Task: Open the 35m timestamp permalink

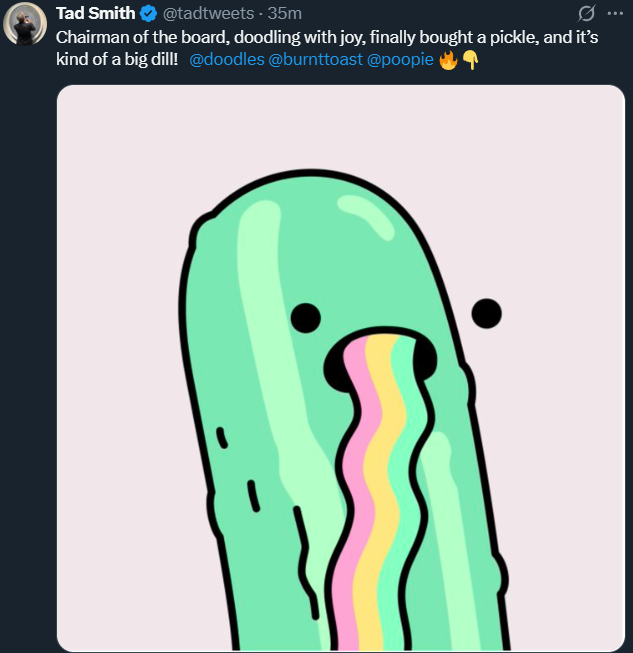Action: point(284,14)
